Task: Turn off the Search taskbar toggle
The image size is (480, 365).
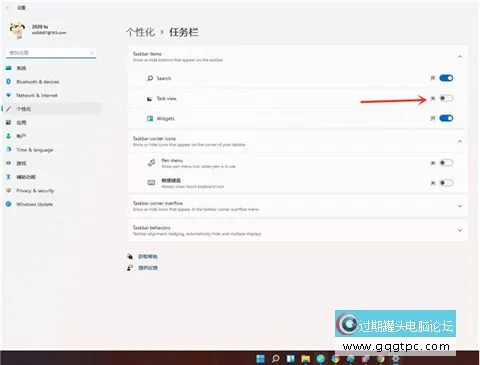Action: tap(446, 78)
